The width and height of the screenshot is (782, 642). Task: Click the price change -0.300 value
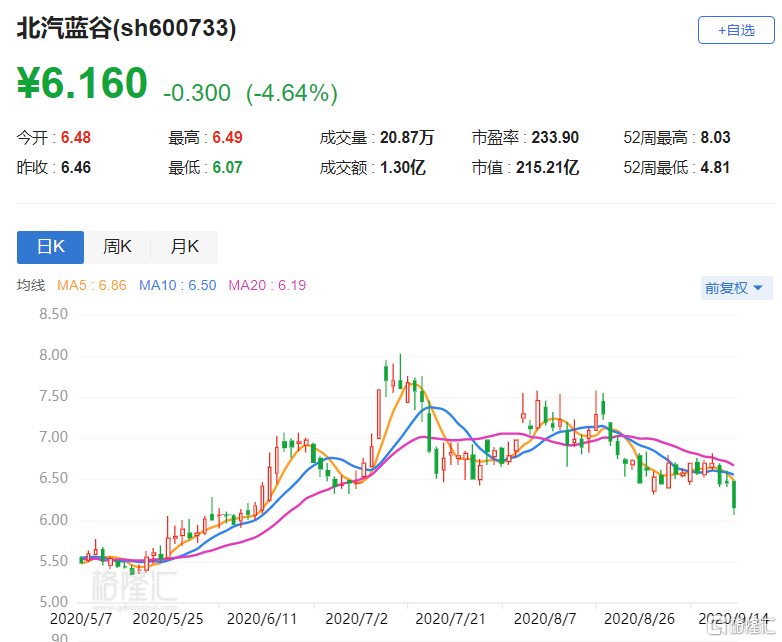click(x=197, y=93)
